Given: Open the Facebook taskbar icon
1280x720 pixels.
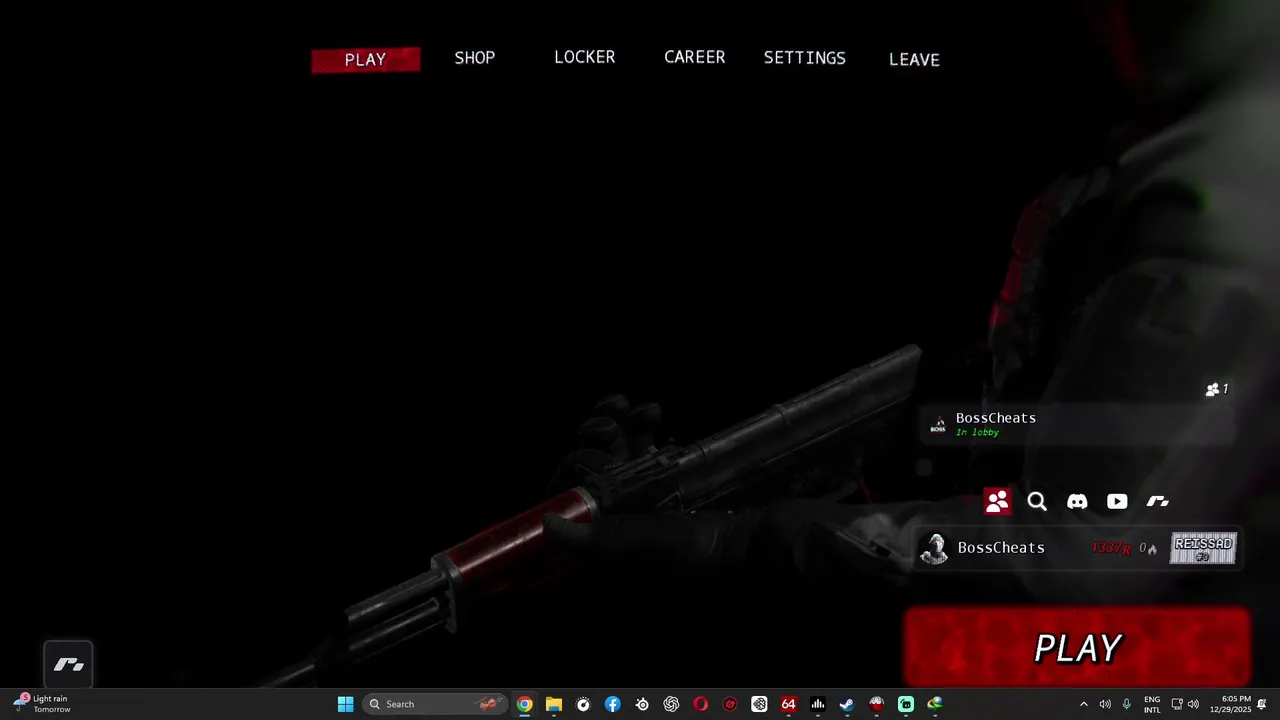Looking at the screenshot, I should click(x=612, y=704).
